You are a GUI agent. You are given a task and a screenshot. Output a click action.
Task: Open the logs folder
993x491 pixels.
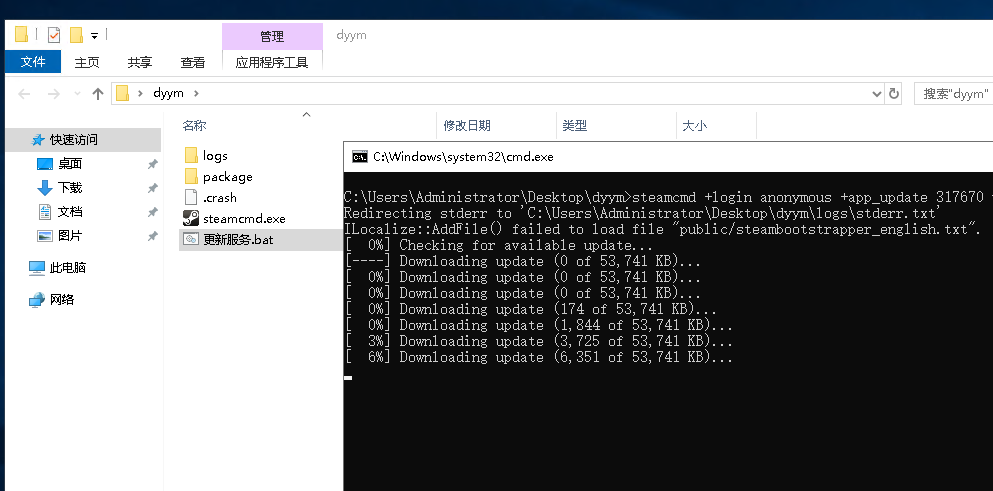(215, 156)
